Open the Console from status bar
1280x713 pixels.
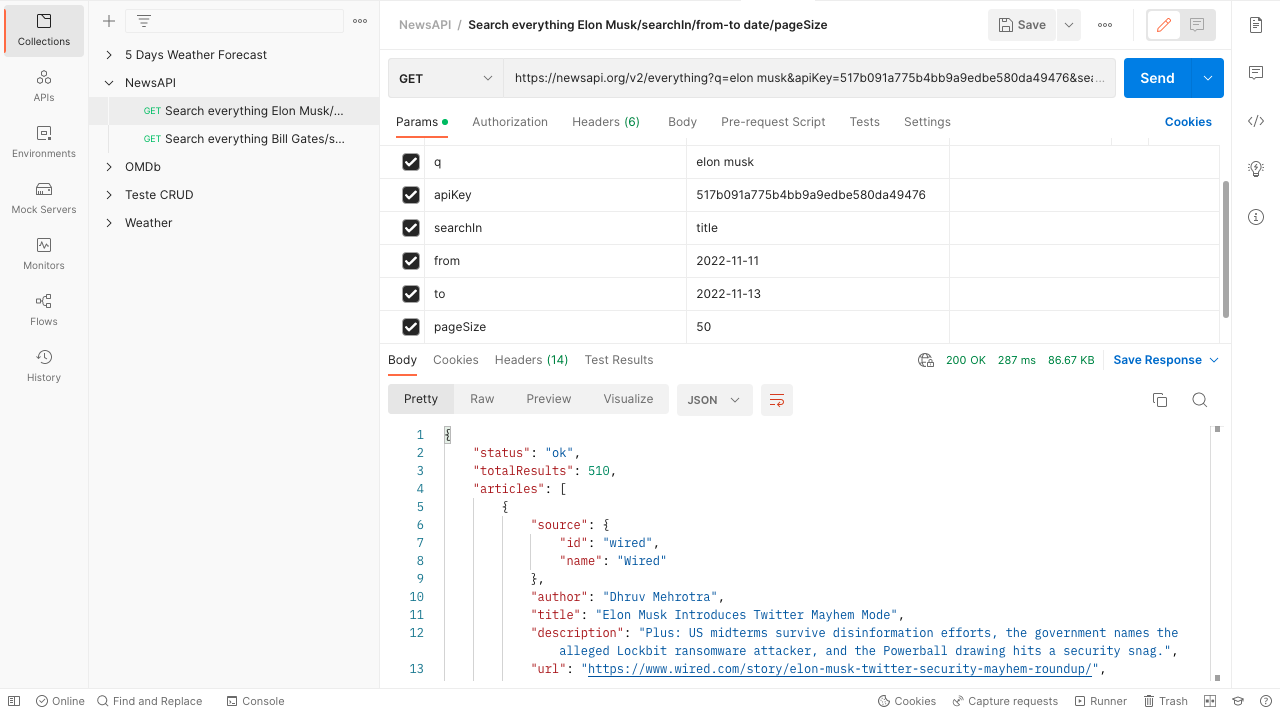point(255,701)
